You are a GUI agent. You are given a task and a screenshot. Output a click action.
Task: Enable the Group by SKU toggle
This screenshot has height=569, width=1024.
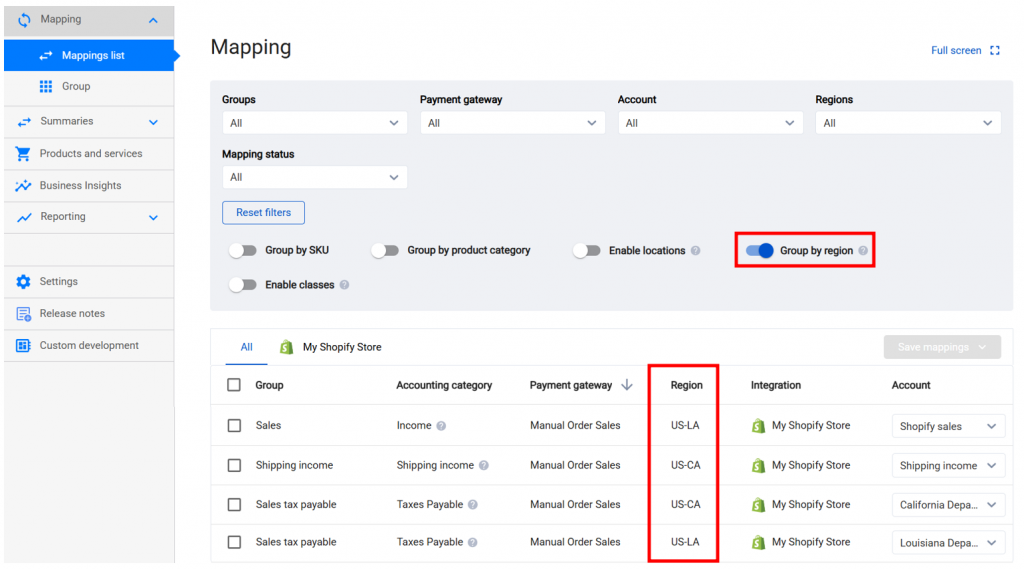tap(243, 251)
